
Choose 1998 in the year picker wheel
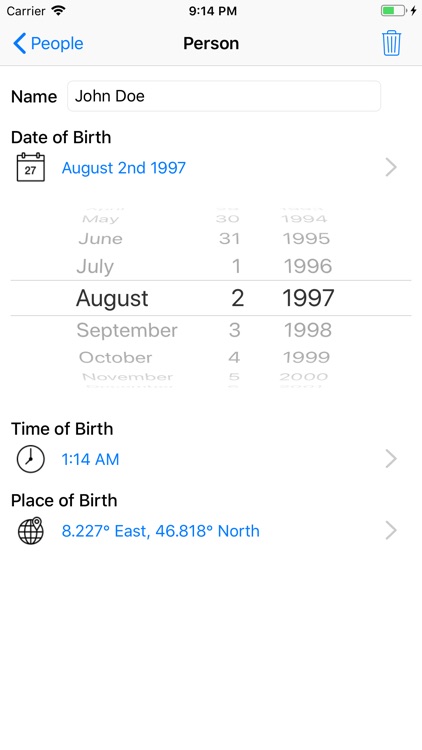pos(308,330)
